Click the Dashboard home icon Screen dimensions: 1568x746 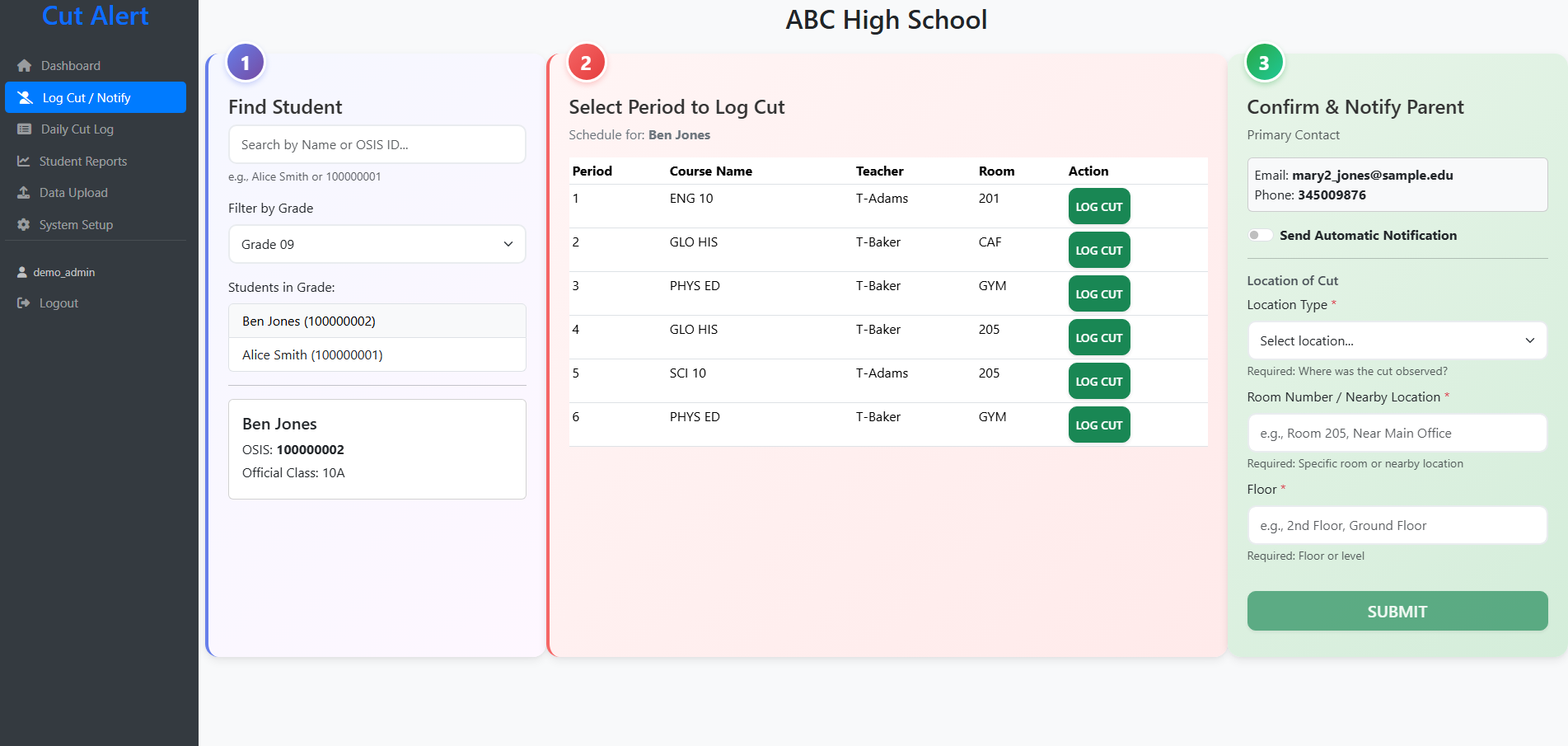point(24,66)
